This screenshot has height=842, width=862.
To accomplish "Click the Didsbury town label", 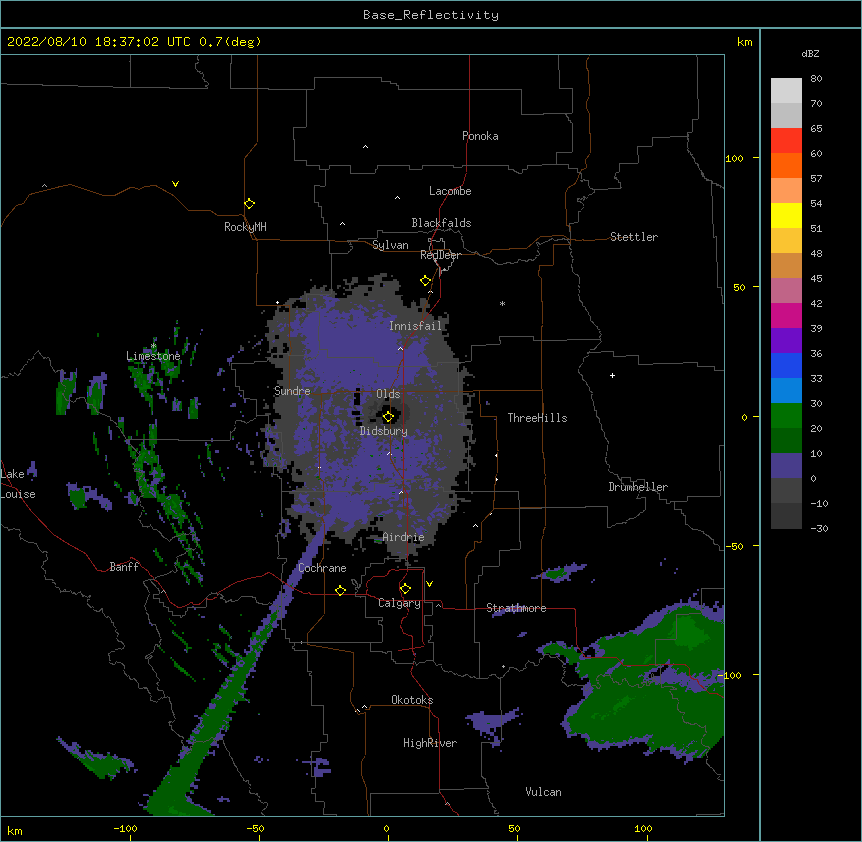I will [384, 431].
